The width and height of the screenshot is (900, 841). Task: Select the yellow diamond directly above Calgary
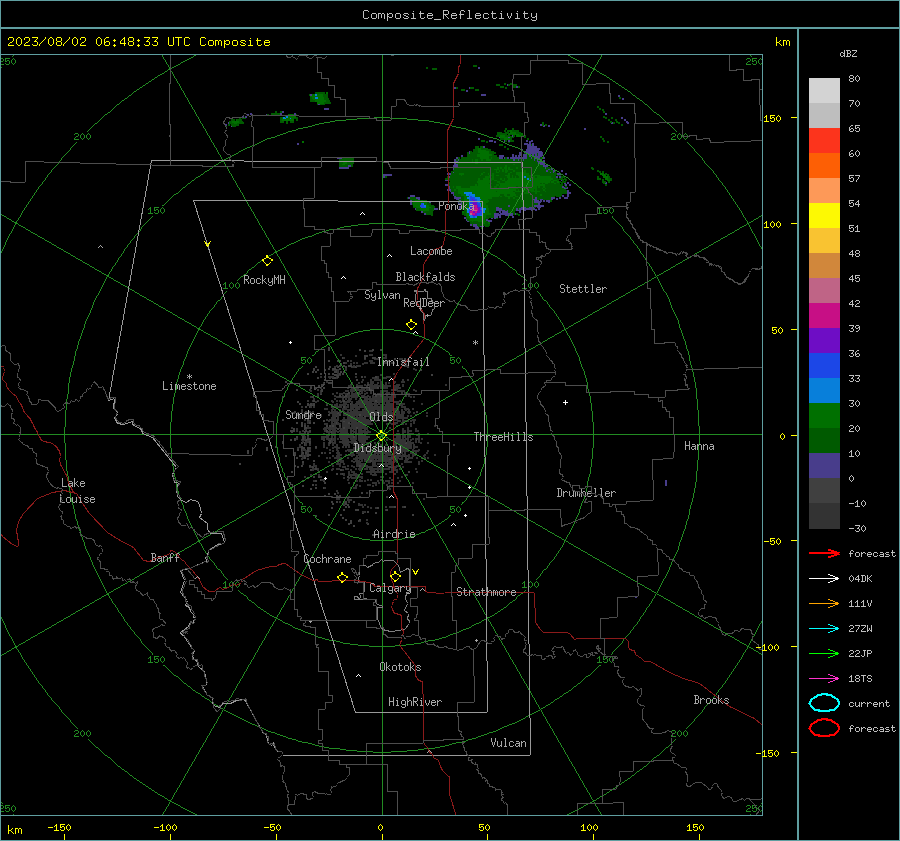[x=395, y=576]
